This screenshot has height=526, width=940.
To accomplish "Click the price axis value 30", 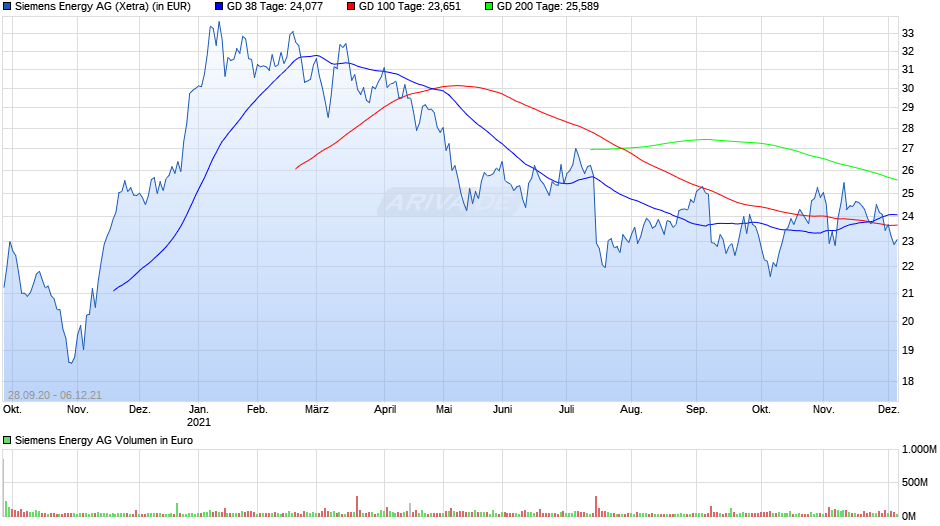I will coord(908,88).
